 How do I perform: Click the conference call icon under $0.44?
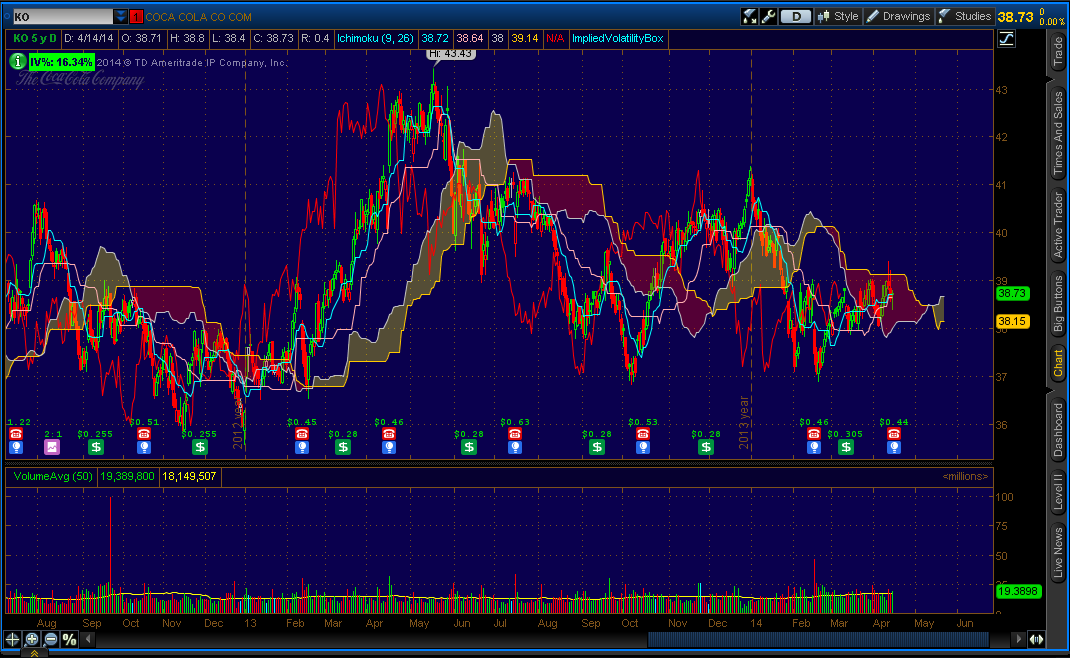click(893, 434)
